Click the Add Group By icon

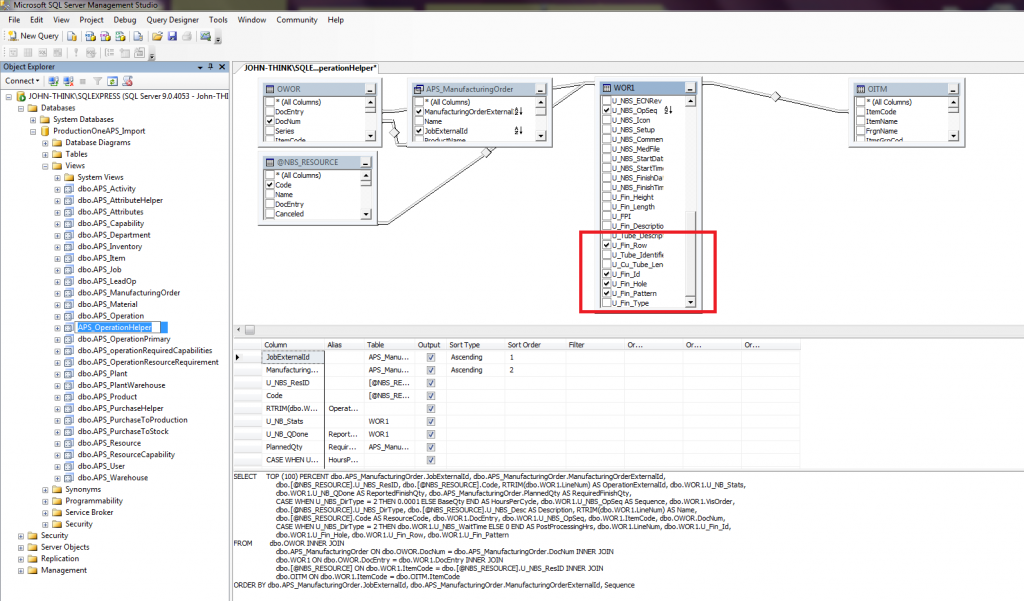(109, 52)
